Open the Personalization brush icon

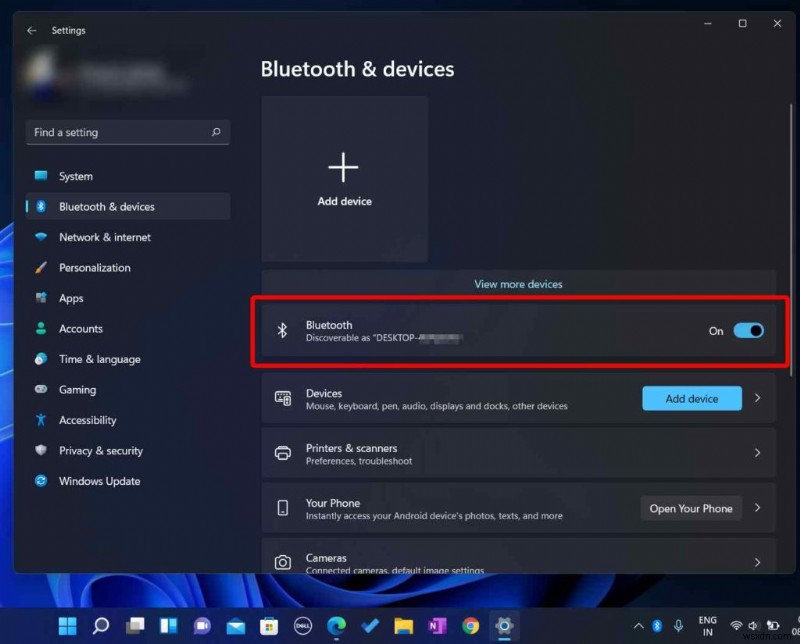point(41,268)
